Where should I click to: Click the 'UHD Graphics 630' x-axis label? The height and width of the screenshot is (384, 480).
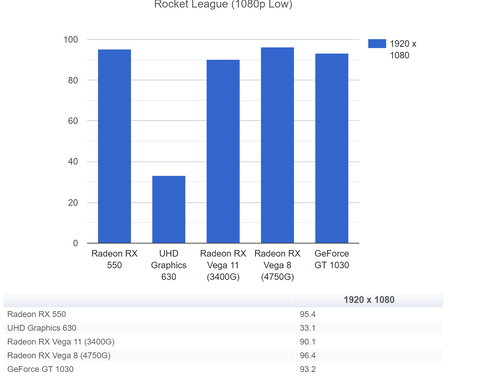pos(169,265)
